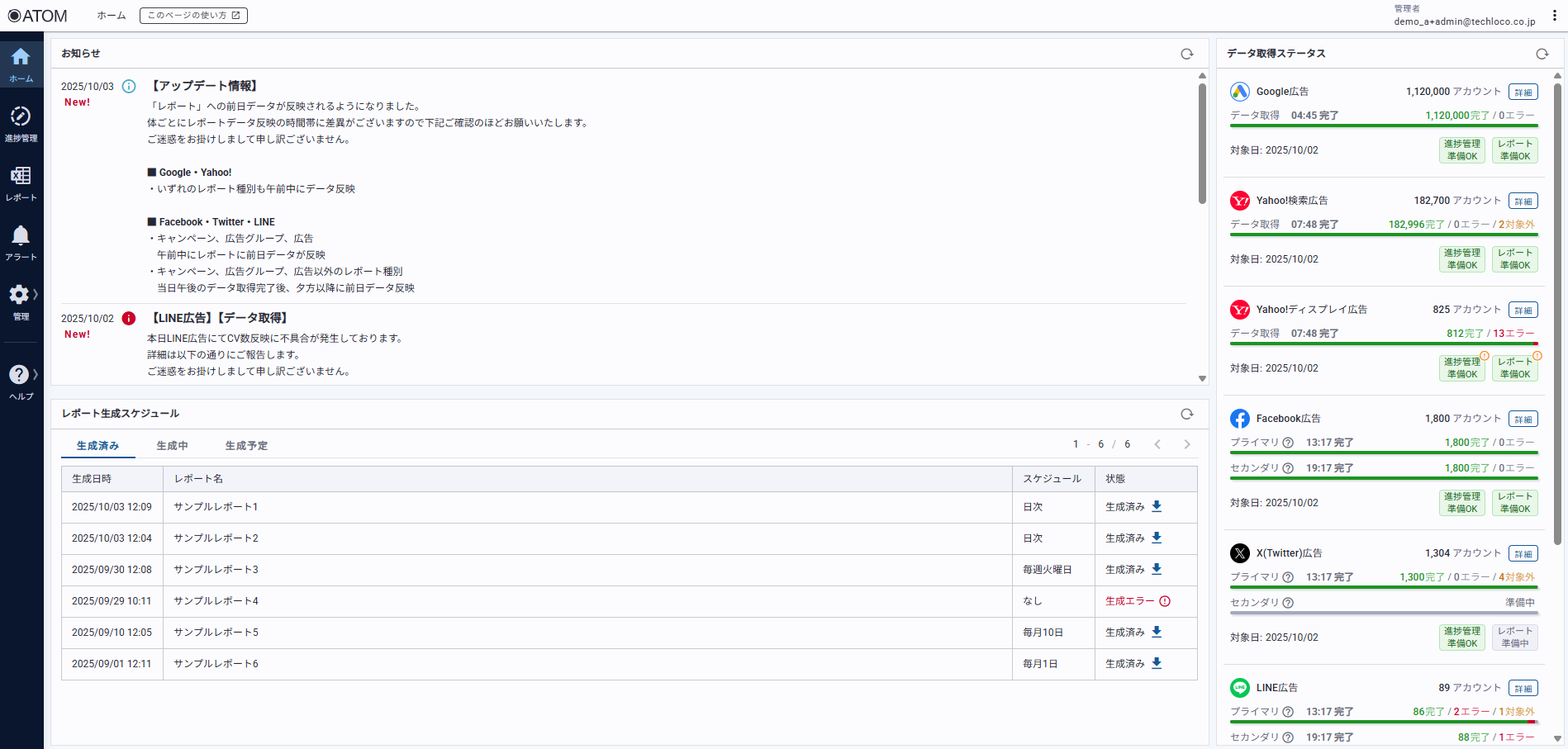Screen dimensions: 1568x749
Task: Switch to the 生成中 tab
Action: pyautogui.click(x=172, y=446)
